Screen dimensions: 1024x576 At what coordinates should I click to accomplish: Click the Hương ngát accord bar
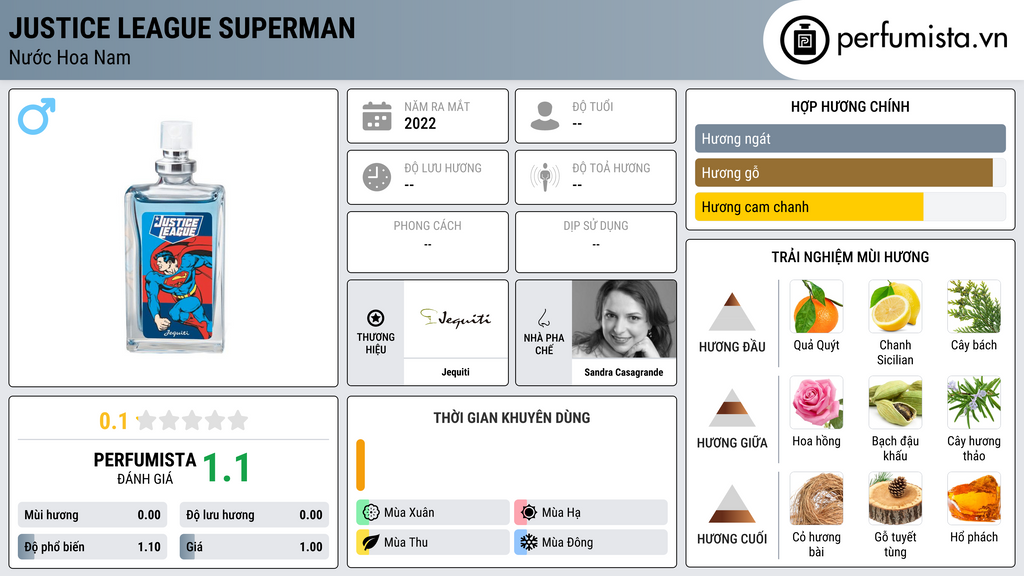(x=850, y=139)
